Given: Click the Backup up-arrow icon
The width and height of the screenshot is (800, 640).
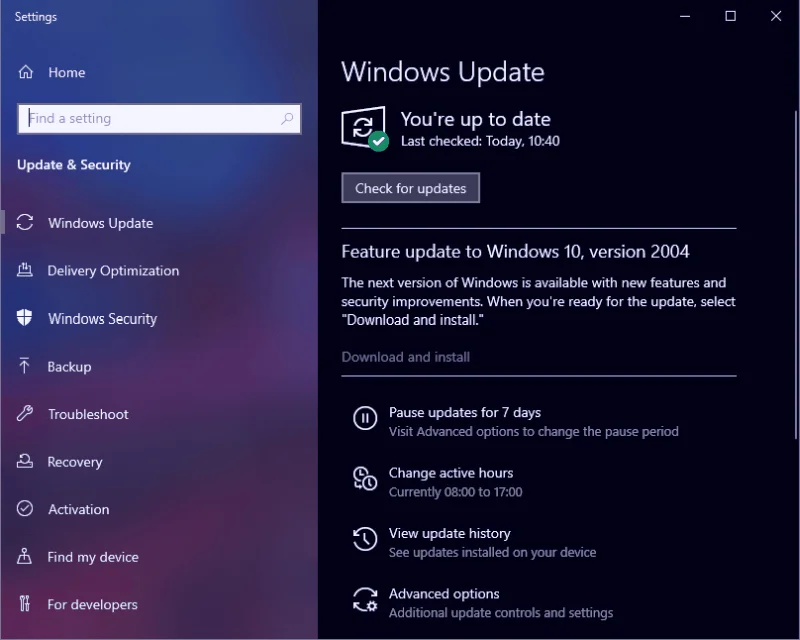Looking at the screenshot, I should (25, 367).
